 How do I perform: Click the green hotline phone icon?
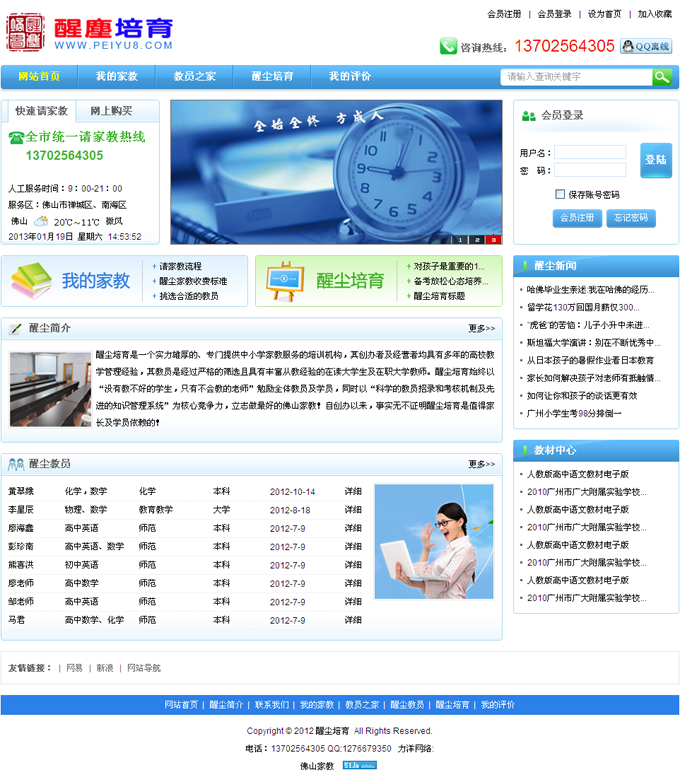point(447,46)
